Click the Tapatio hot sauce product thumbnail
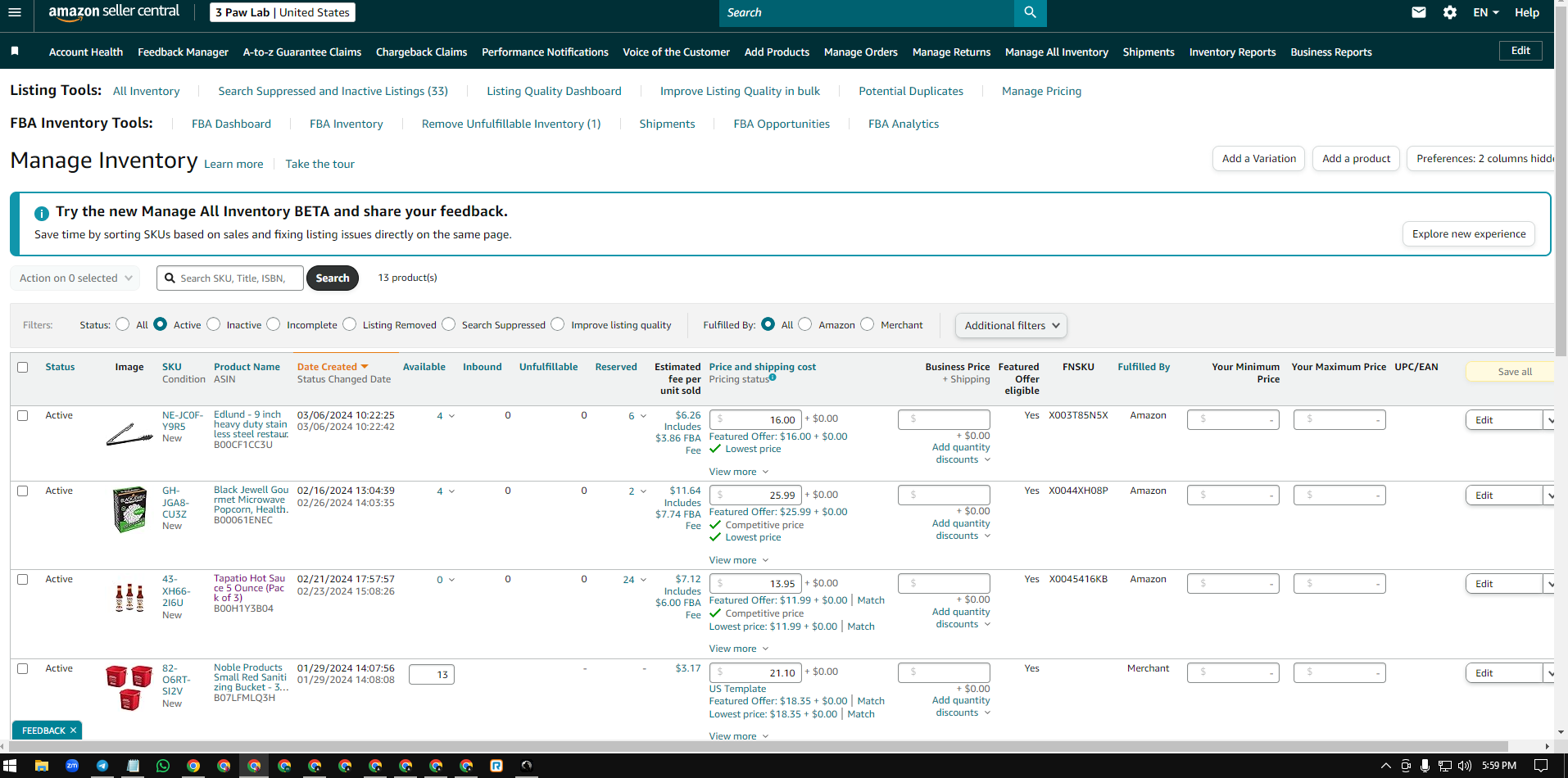This screenshot has width=1568, height=778. point(129,598)
